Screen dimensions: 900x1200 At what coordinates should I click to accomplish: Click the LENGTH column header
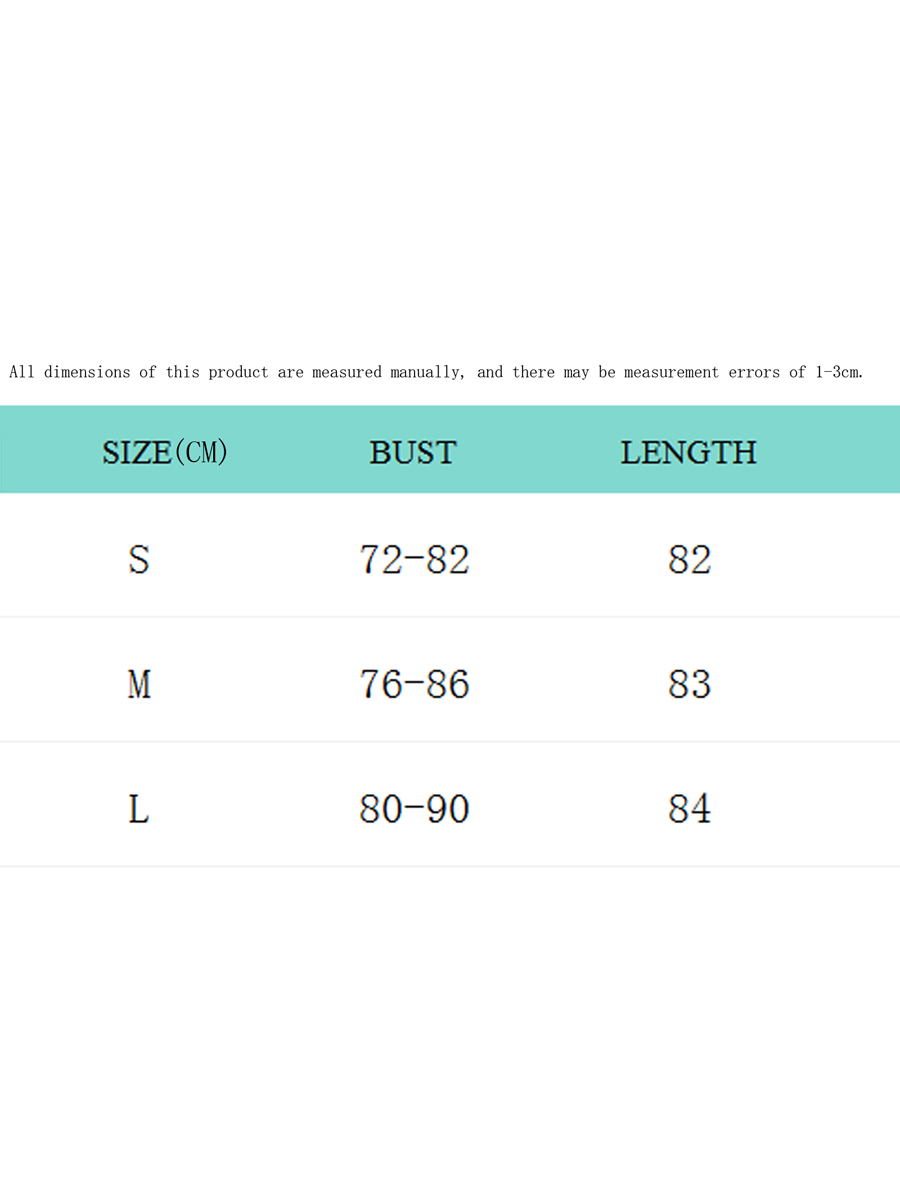click(x=688, y=452)
